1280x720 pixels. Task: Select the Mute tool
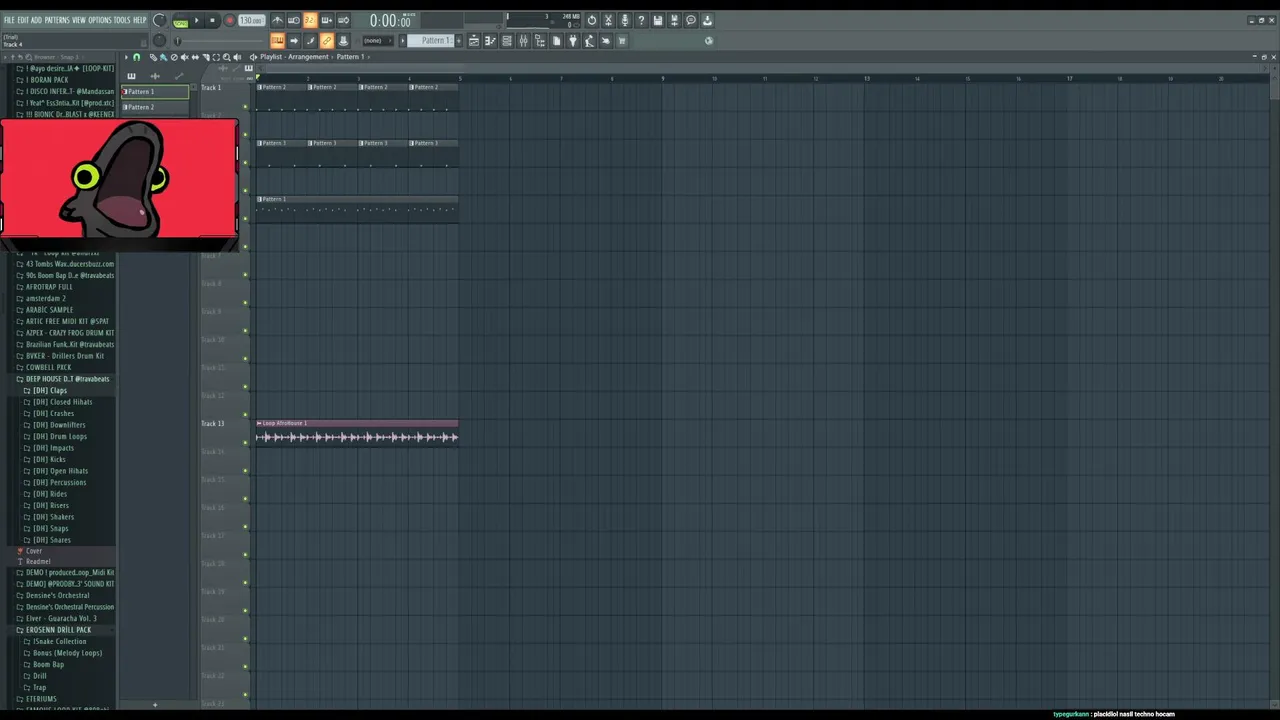[x=184, y=57]
